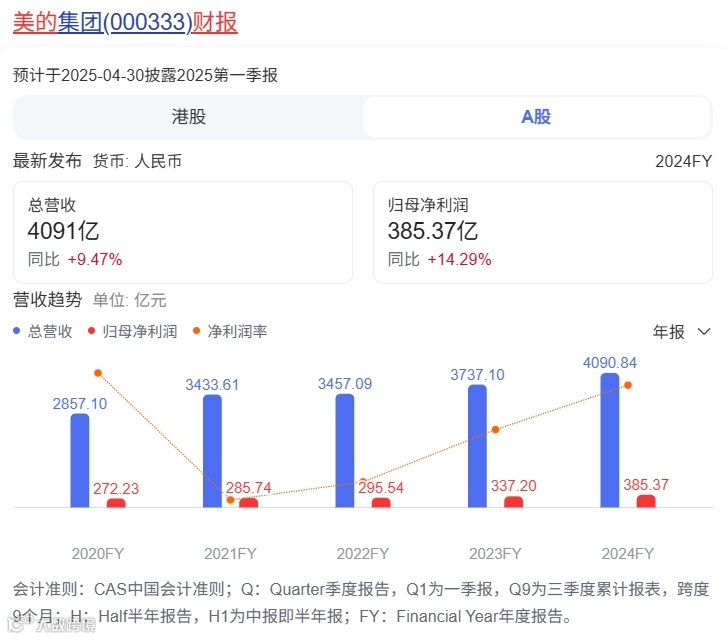Click the 2021FY net profit bar 285.74
Screen dimensions: 725x639
point(248,503)
